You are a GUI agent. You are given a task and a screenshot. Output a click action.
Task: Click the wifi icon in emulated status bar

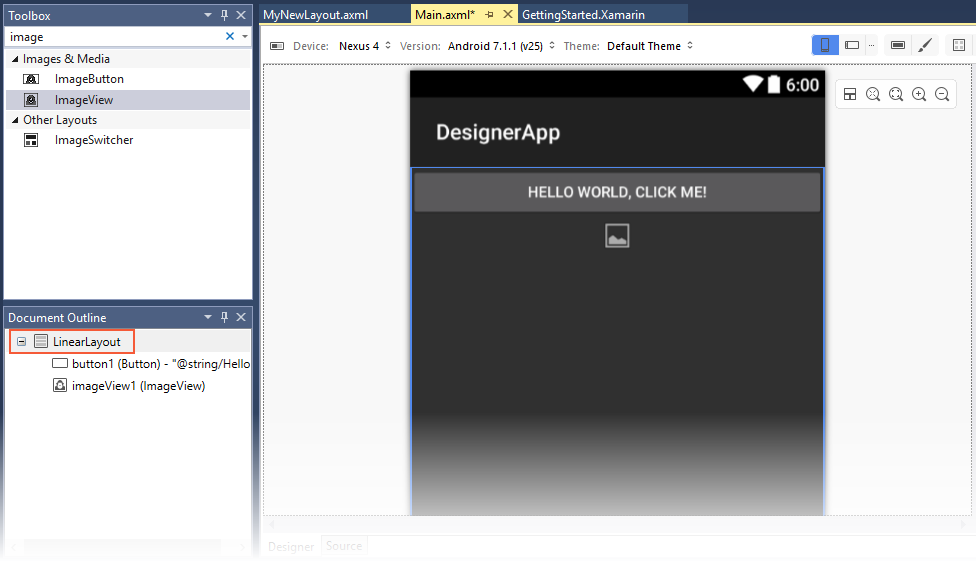tap(753, 84)
